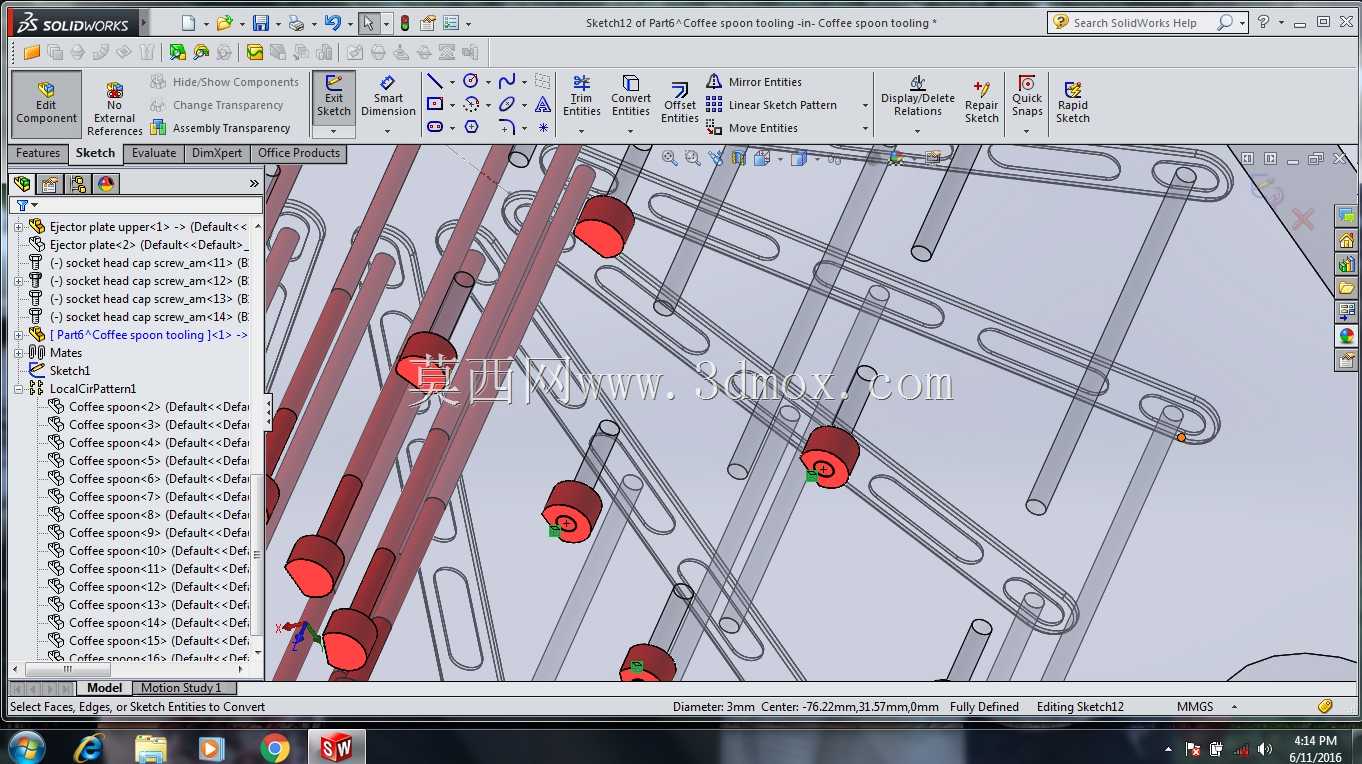
Task: Click the Print icon
Action: [296, 23]
